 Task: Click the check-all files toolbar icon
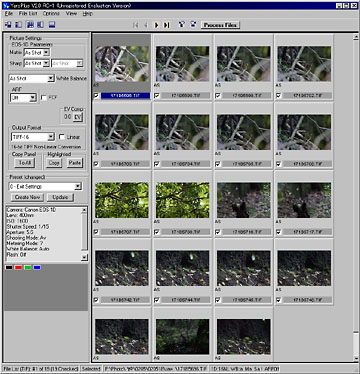coord(181,25)
